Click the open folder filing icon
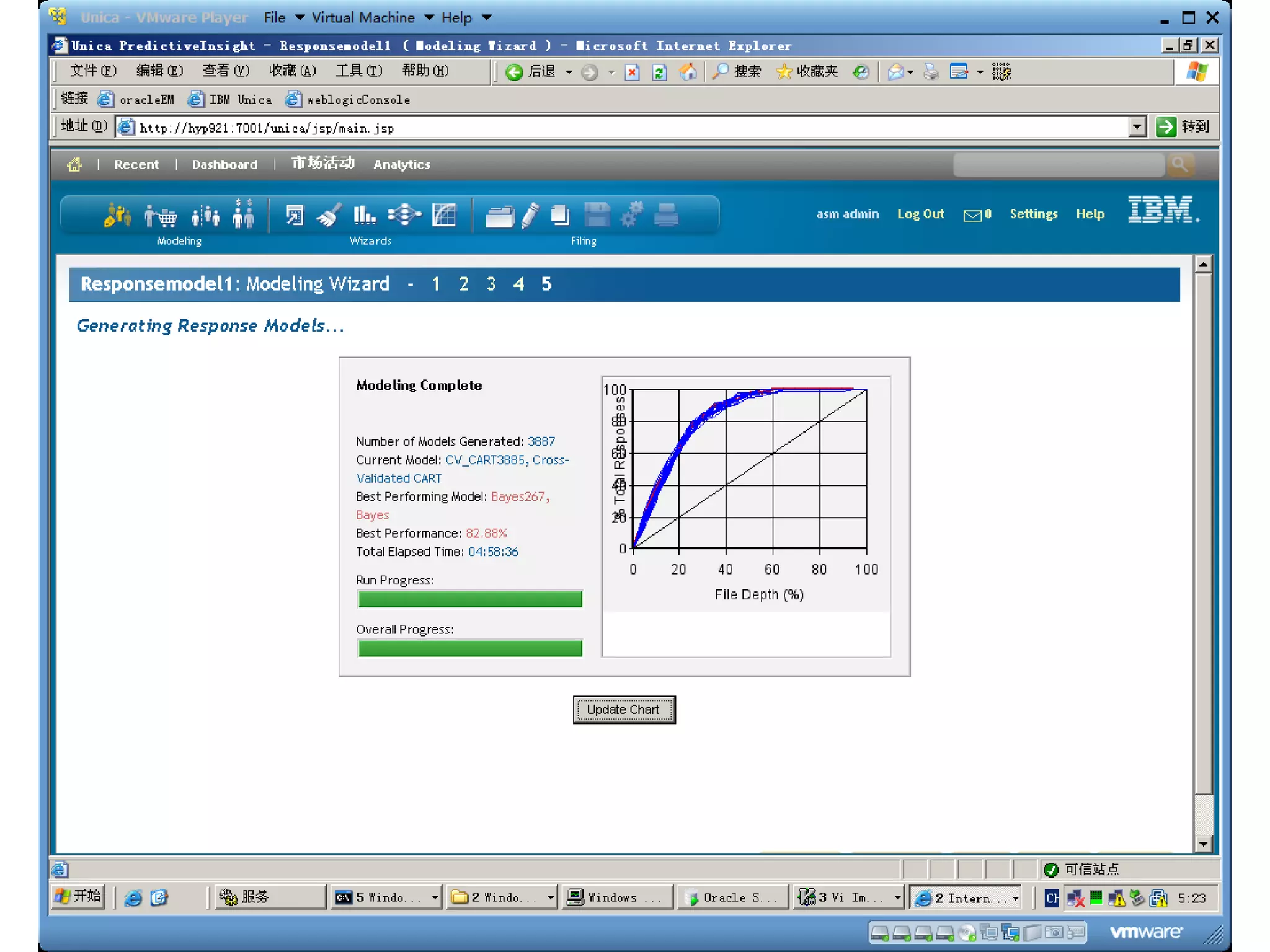 [499, 216]
